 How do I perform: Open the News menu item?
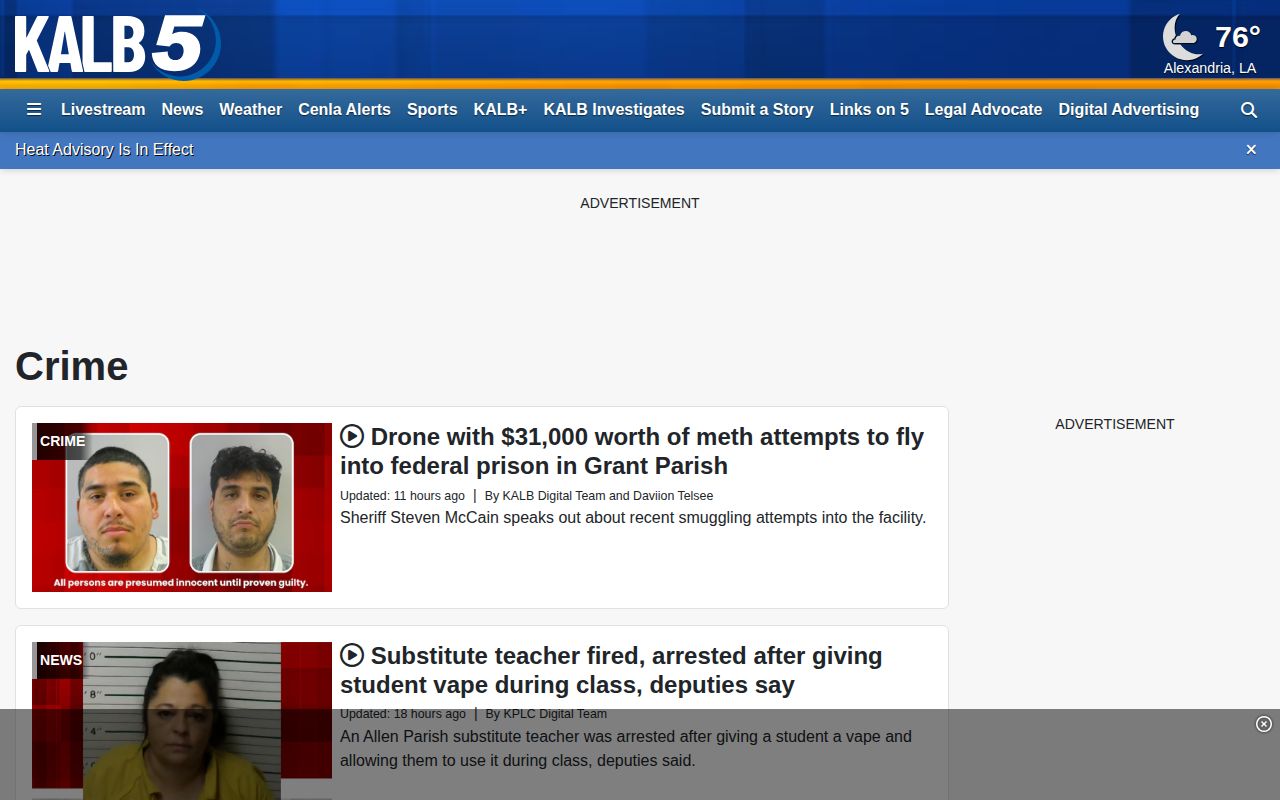coord(182,110)
